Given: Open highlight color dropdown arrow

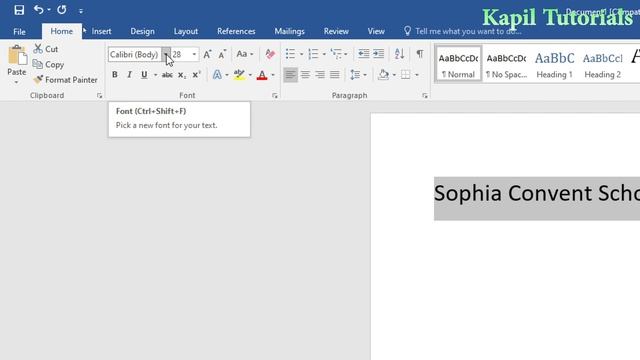Looking at the screenshot, I should coord(250,75).
